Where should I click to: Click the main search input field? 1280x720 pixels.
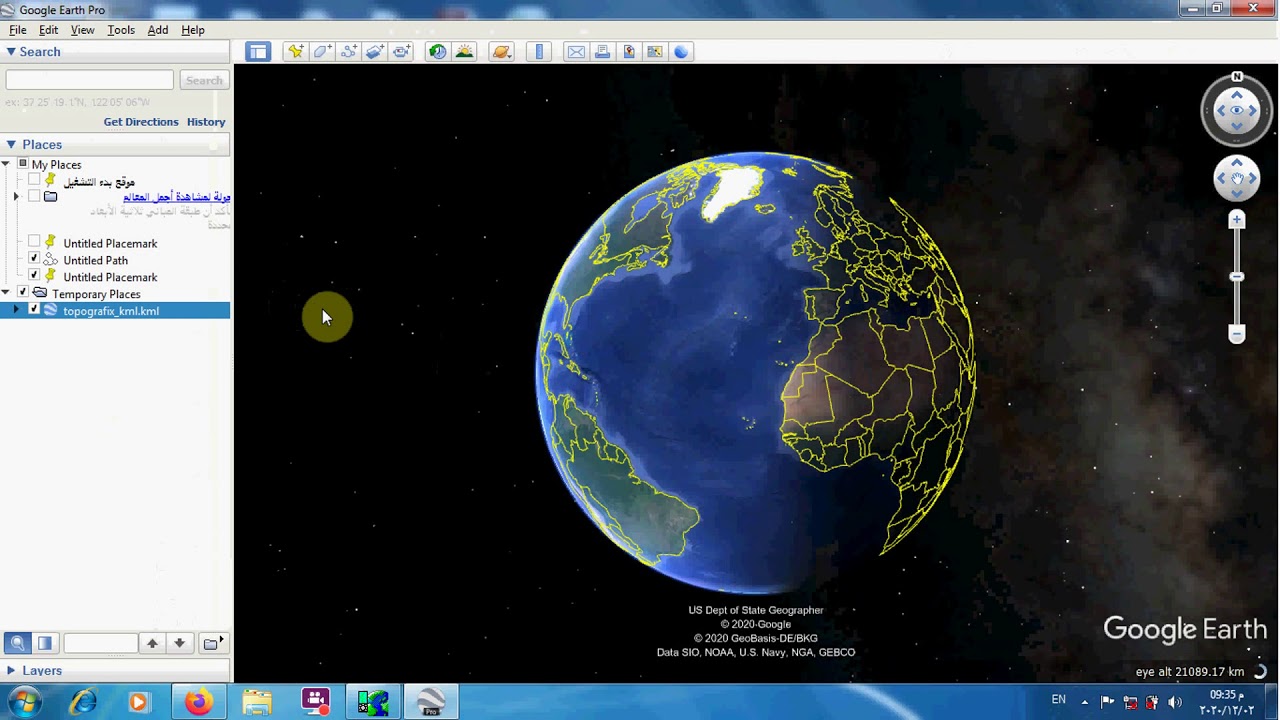(x=90, y=80)
